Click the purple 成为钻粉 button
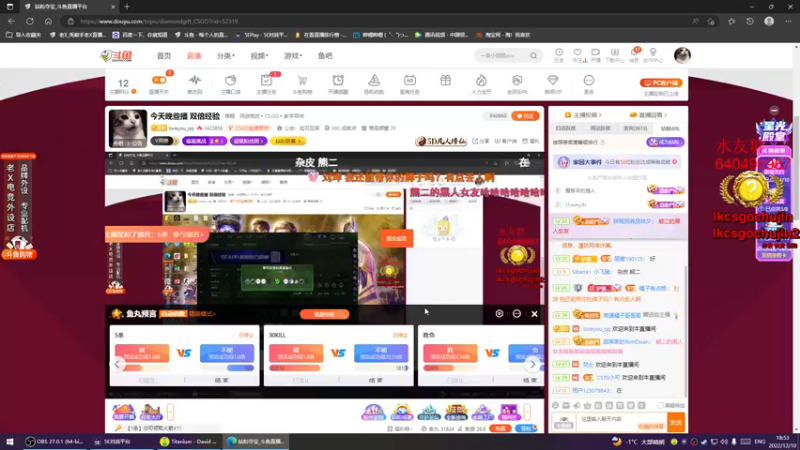 665,142
